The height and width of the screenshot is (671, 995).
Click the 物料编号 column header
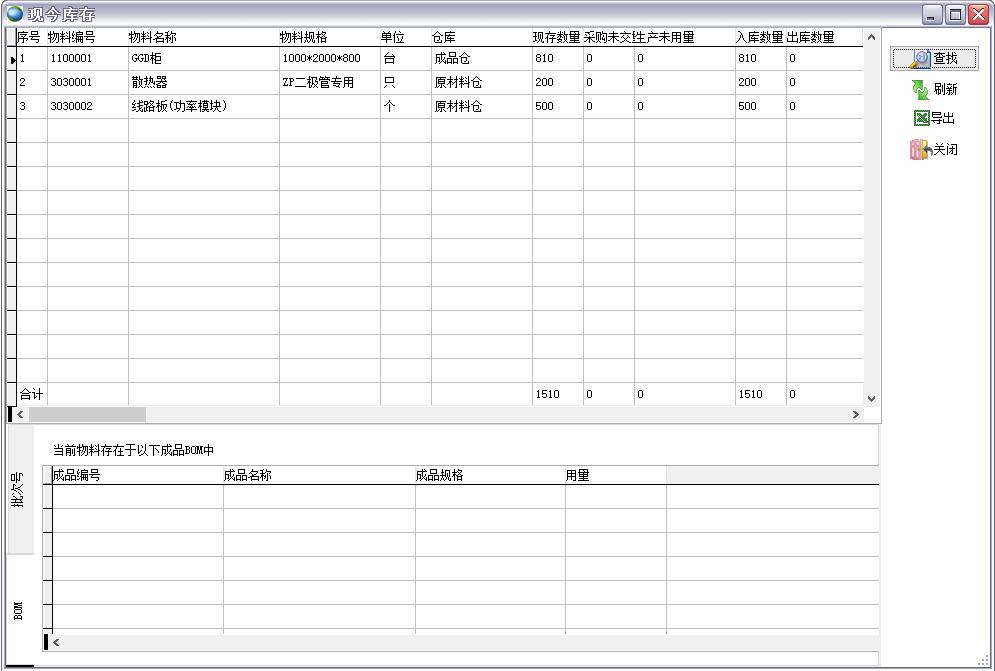point(73,37)
